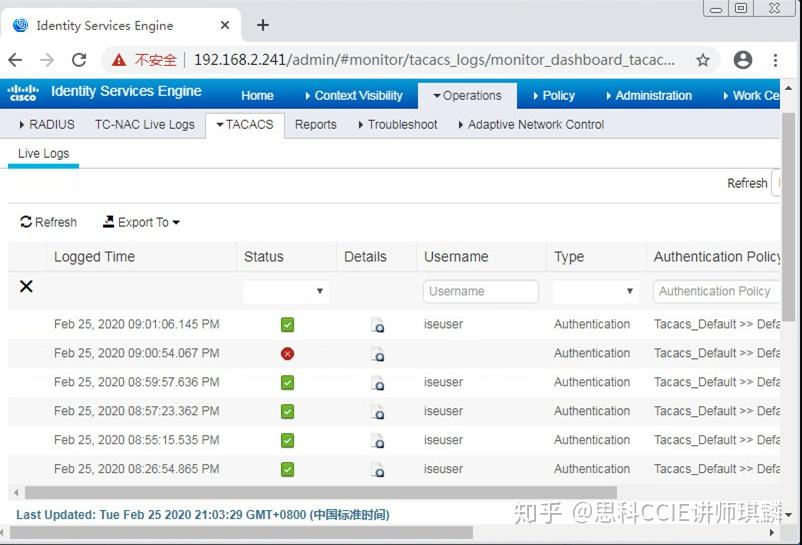Open the Type filter dropdown
This screenshot has width=802, height=545.
tap(595, 291)
